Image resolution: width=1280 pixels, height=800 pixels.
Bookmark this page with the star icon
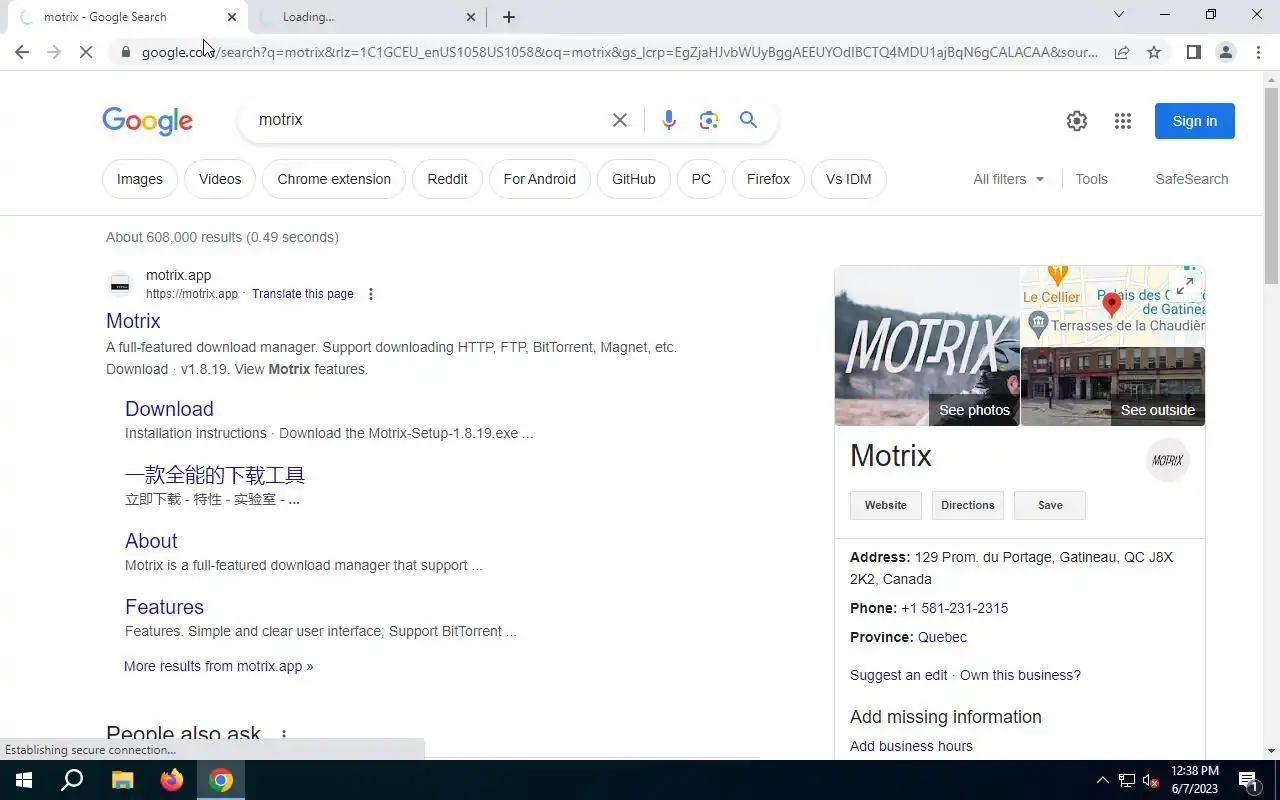pyautogui.click(x=1154, y=52)
